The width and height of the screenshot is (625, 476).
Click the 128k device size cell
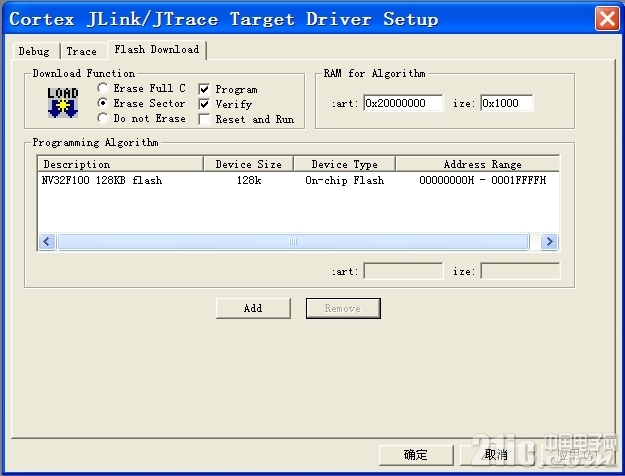249,181
